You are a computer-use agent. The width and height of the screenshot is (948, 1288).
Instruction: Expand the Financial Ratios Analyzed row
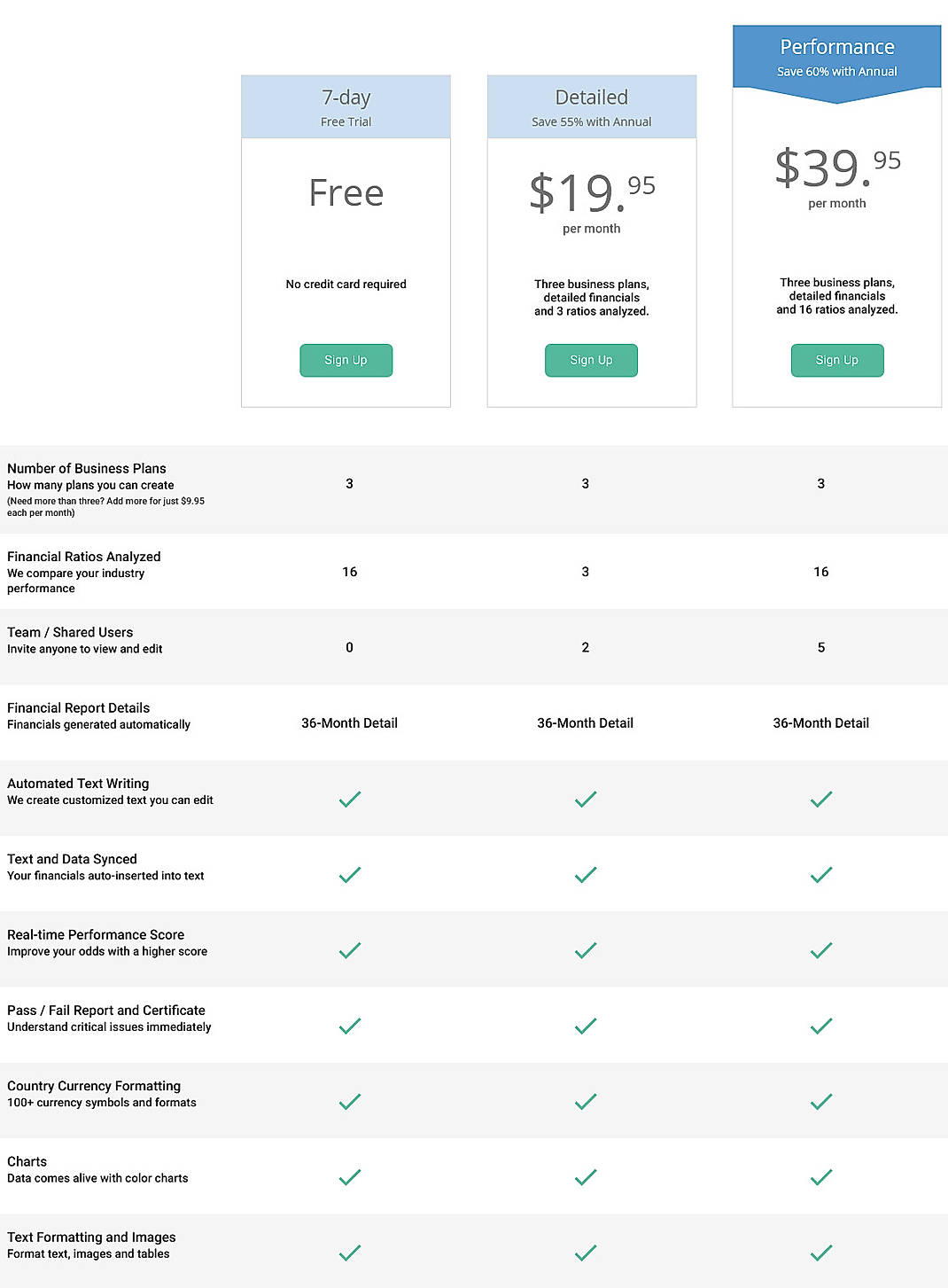83,556
